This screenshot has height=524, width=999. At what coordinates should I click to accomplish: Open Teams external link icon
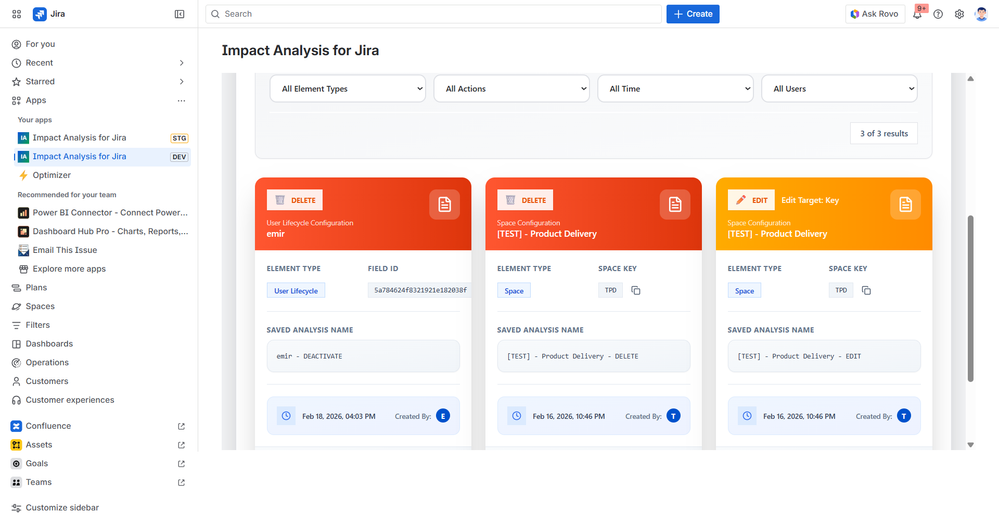(182, 483)
